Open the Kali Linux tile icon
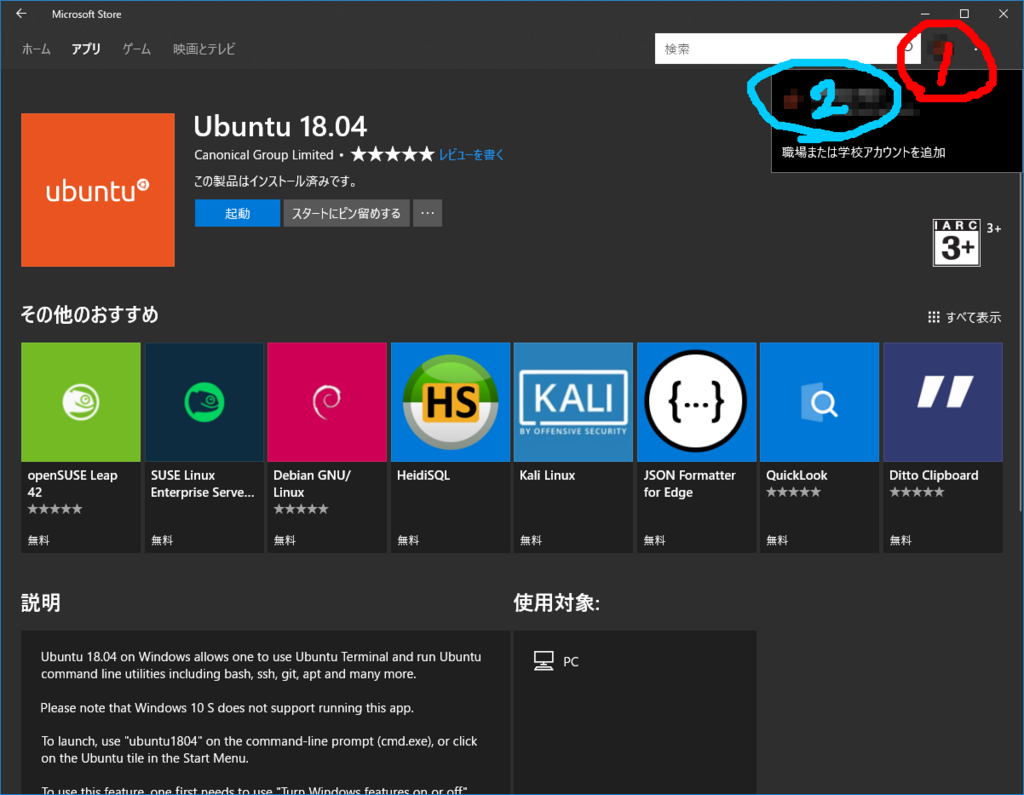The height and width of the screenshot is (795, 1024). 573,402
